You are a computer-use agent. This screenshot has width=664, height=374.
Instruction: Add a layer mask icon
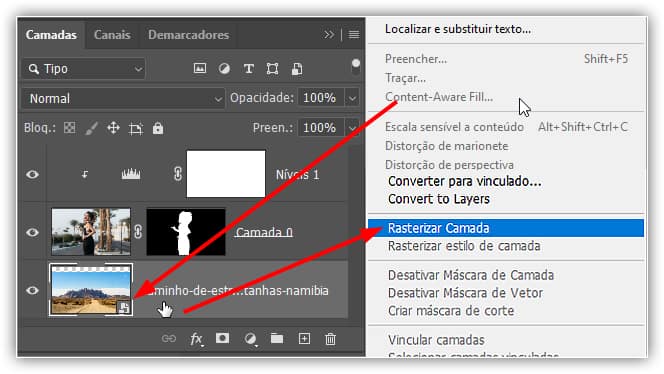coord(222,338)
